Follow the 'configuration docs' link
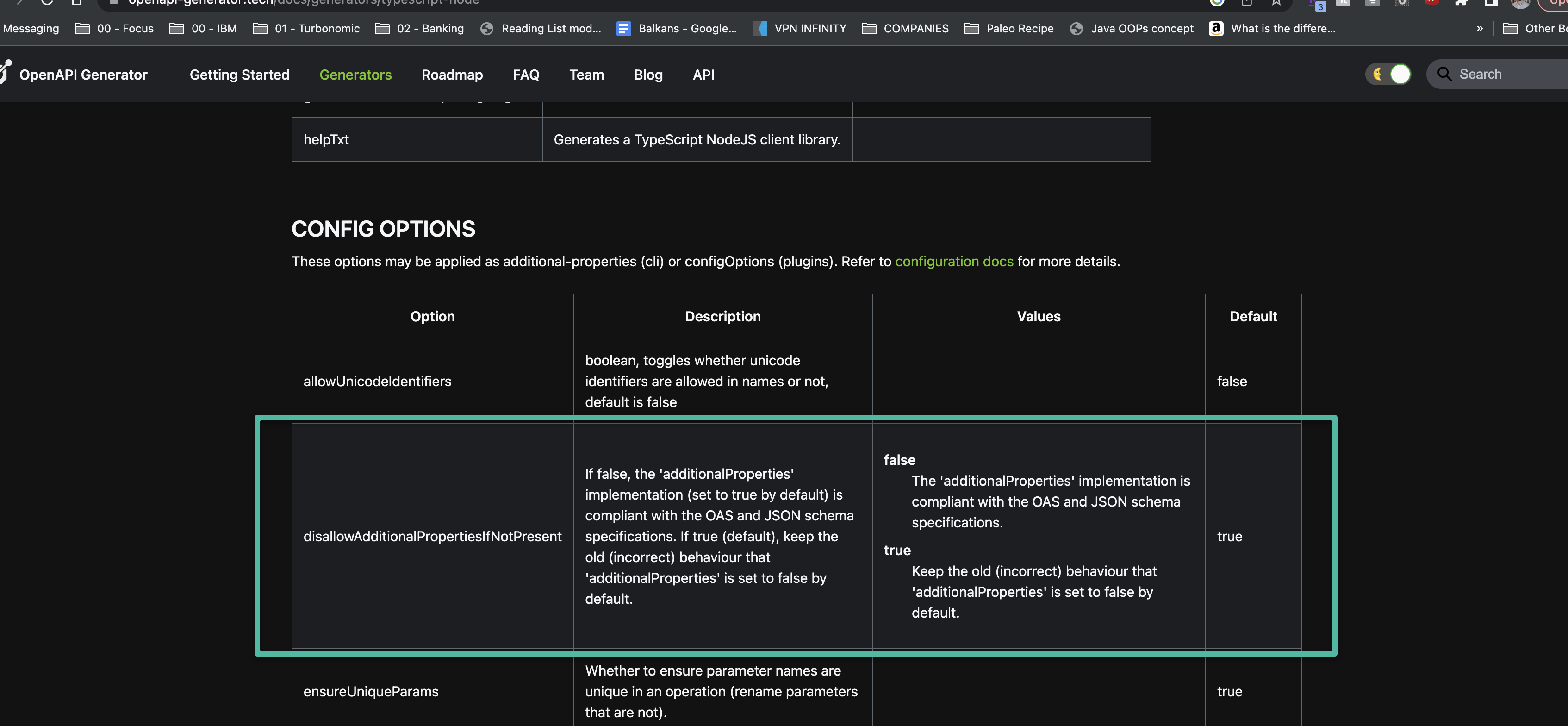Viewport: 1568px width, 726px height. [x=954, y=261]
